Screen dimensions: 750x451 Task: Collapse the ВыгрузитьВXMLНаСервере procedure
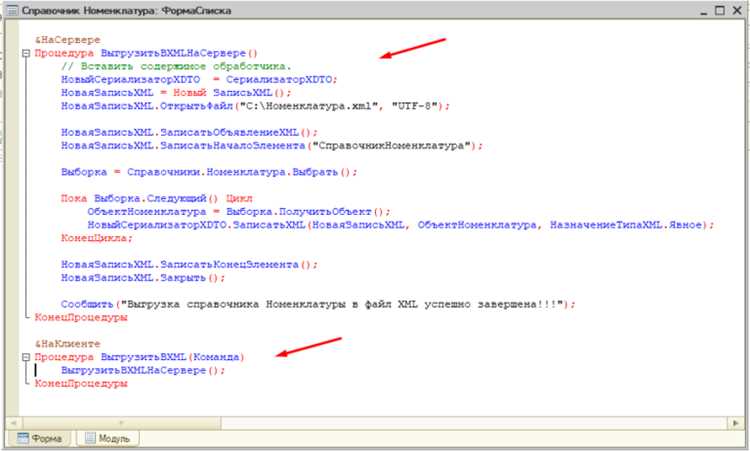point(26,54)
